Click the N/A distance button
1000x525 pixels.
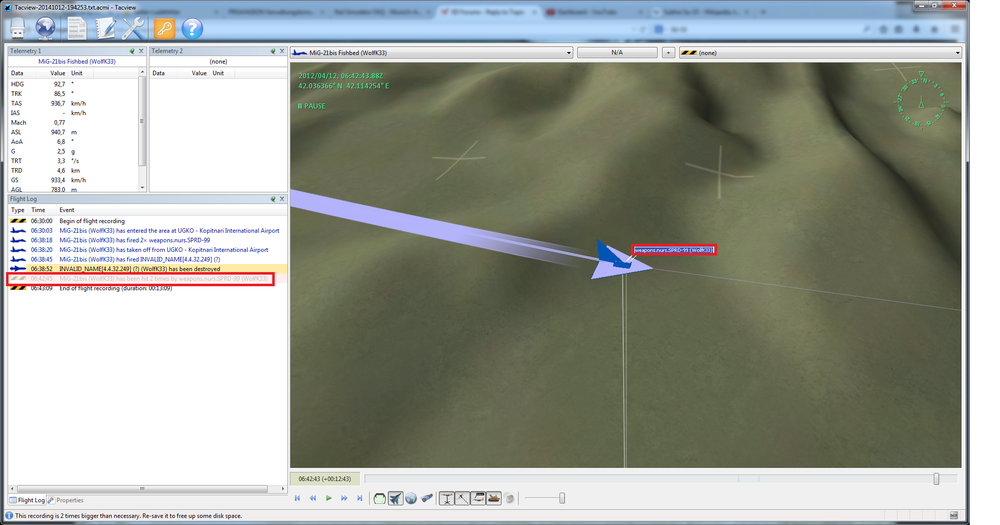617,53
